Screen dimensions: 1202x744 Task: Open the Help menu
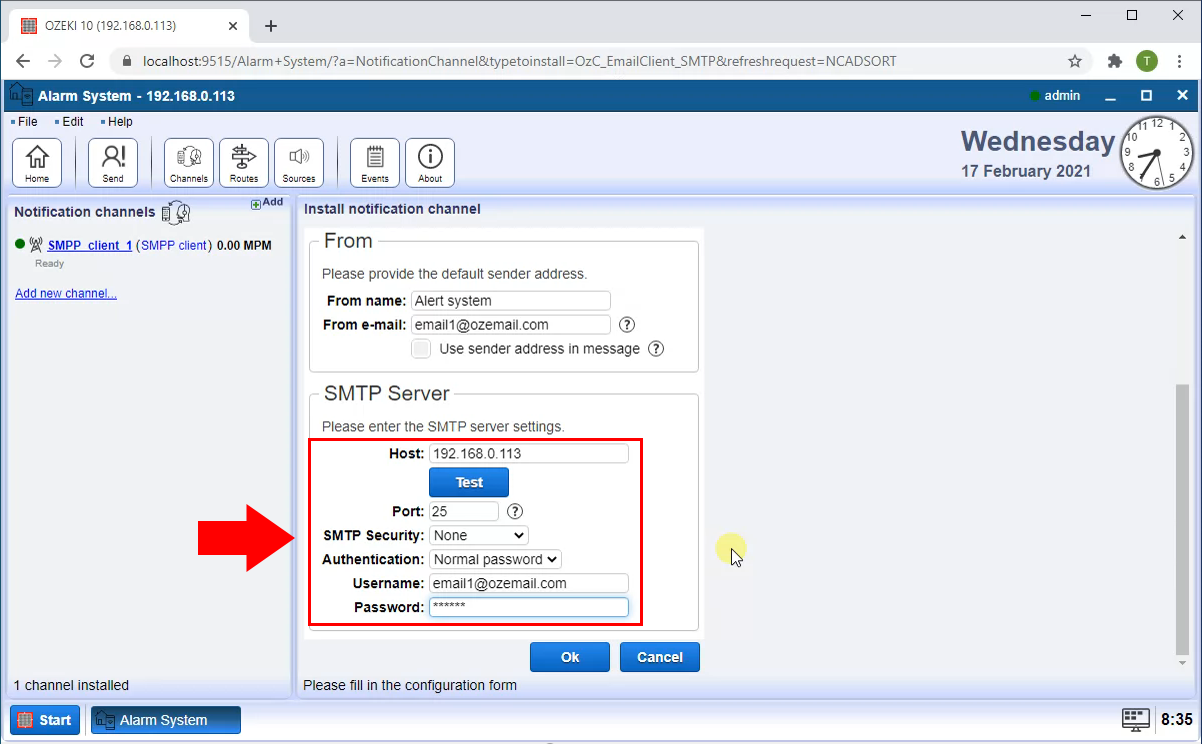119,122
